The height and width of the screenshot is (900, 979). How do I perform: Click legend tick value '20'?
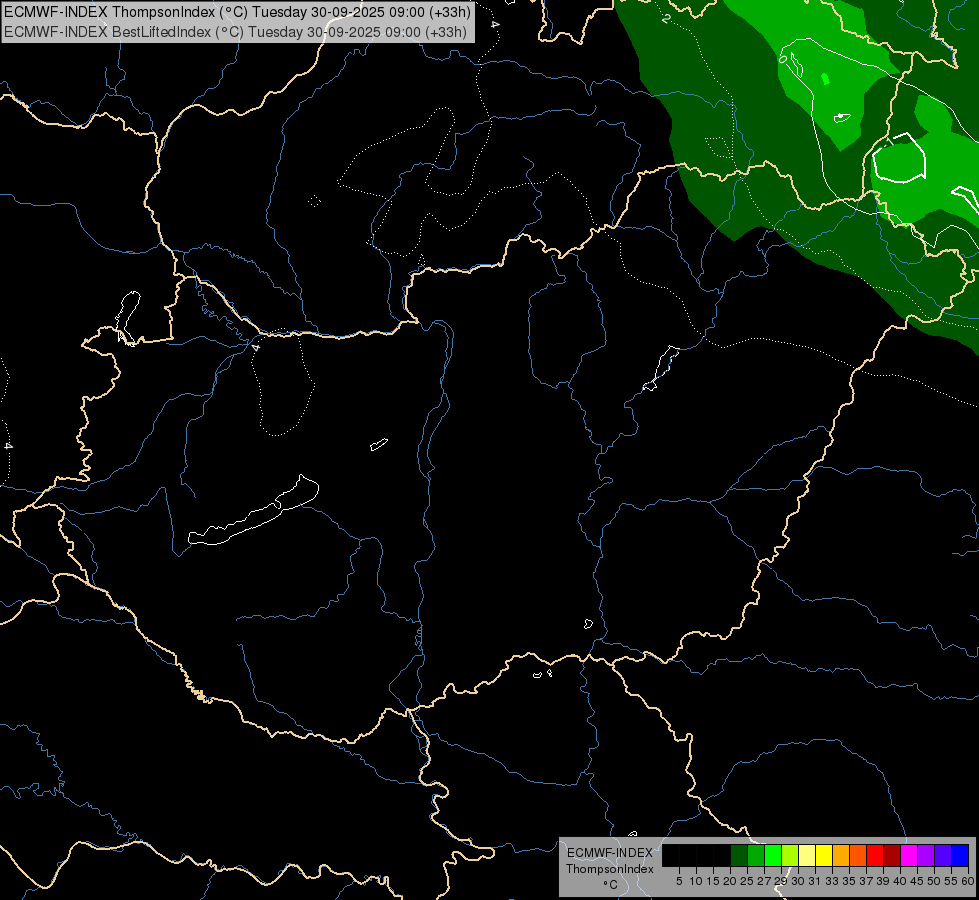[x=730, y=881]
